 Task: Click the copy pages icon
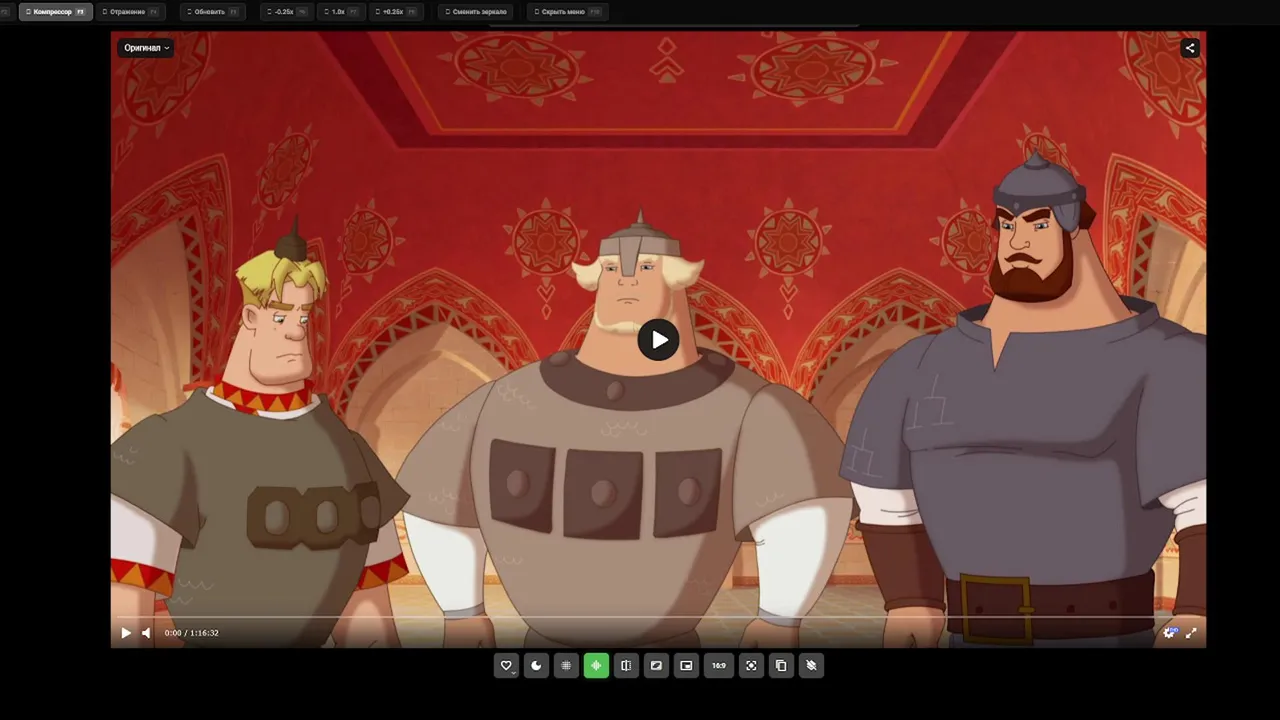[x=781, y=665]
